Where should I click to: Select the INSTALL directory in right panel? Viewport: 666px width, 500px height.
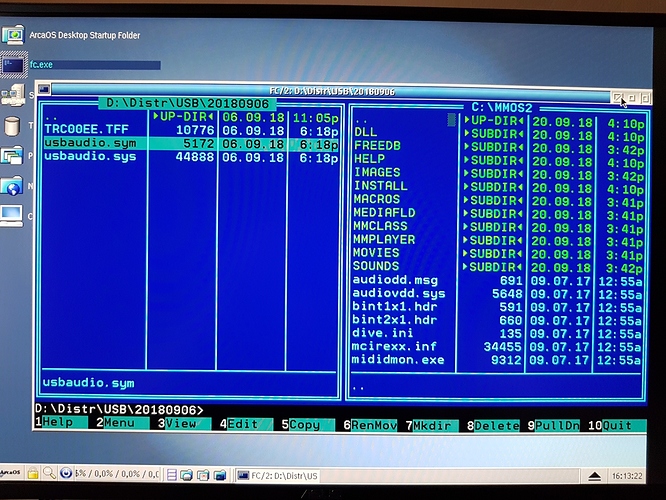tap(381, 186)
